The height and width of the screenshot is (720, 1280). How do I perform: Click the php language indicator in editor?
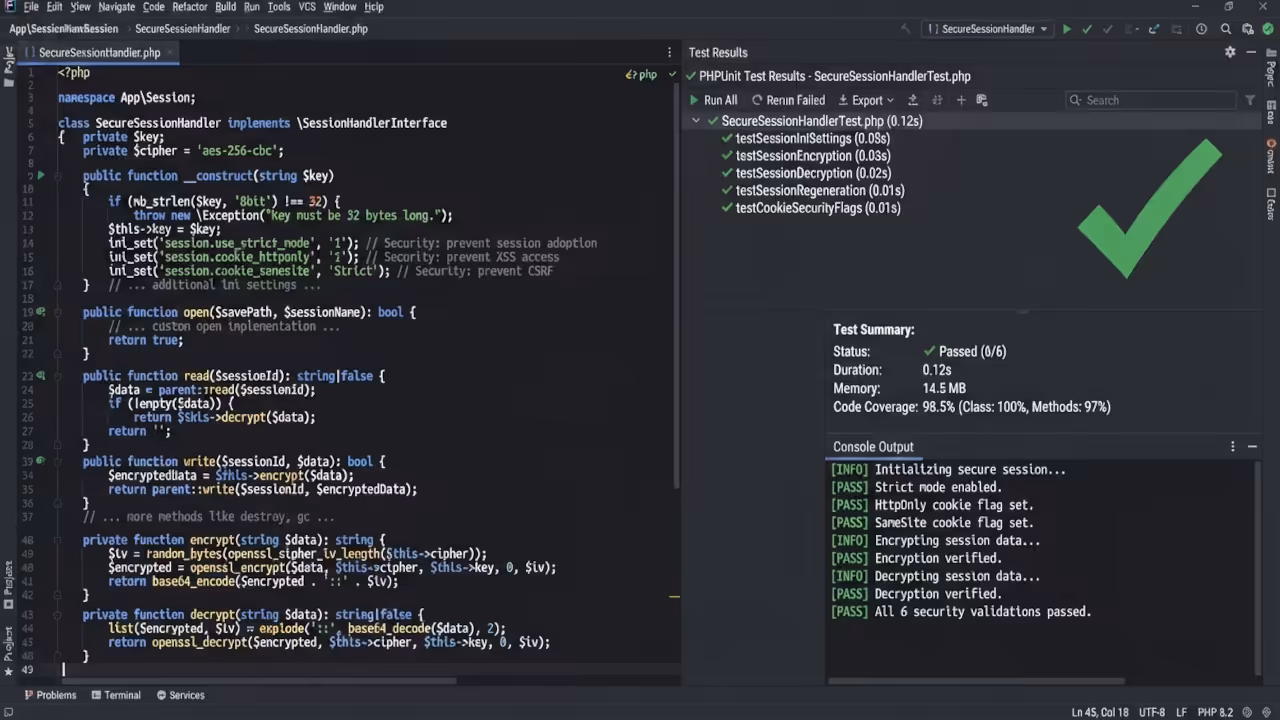point(641,74)
